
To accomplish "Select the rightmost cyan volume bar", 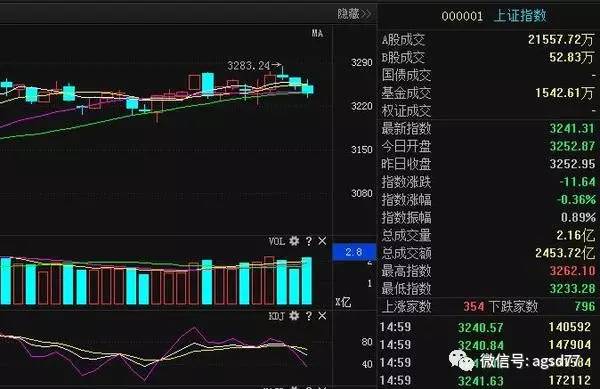I will tap(307, 281).
